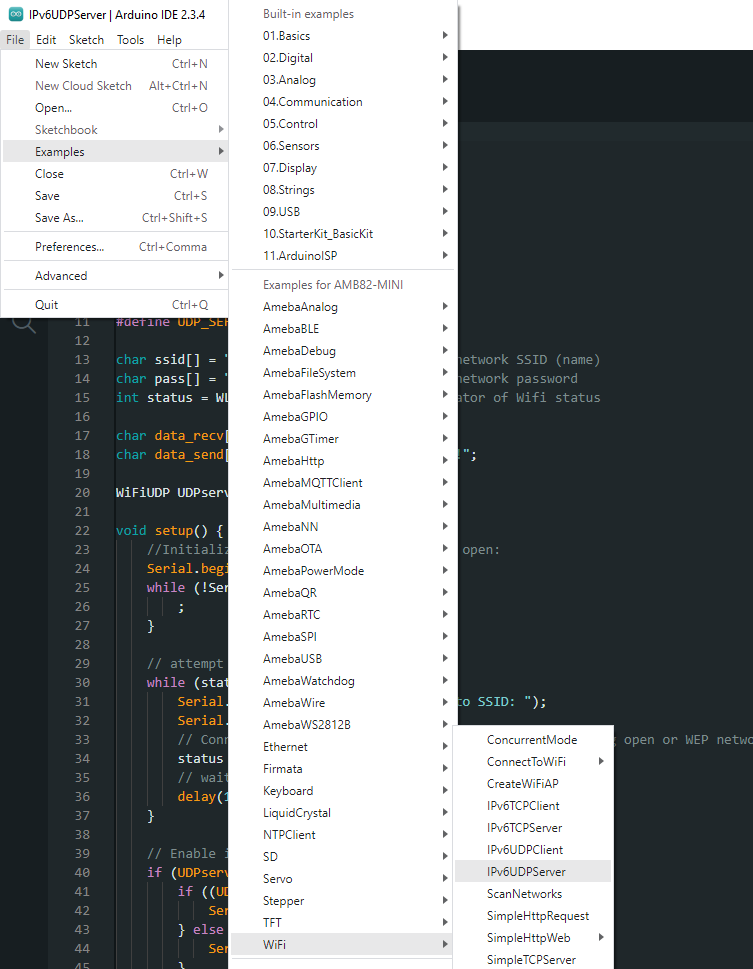This screenshot has height=969, width=753.
Task: Quit the Arduino IDE via the File menu
Action: pos(46,305)
